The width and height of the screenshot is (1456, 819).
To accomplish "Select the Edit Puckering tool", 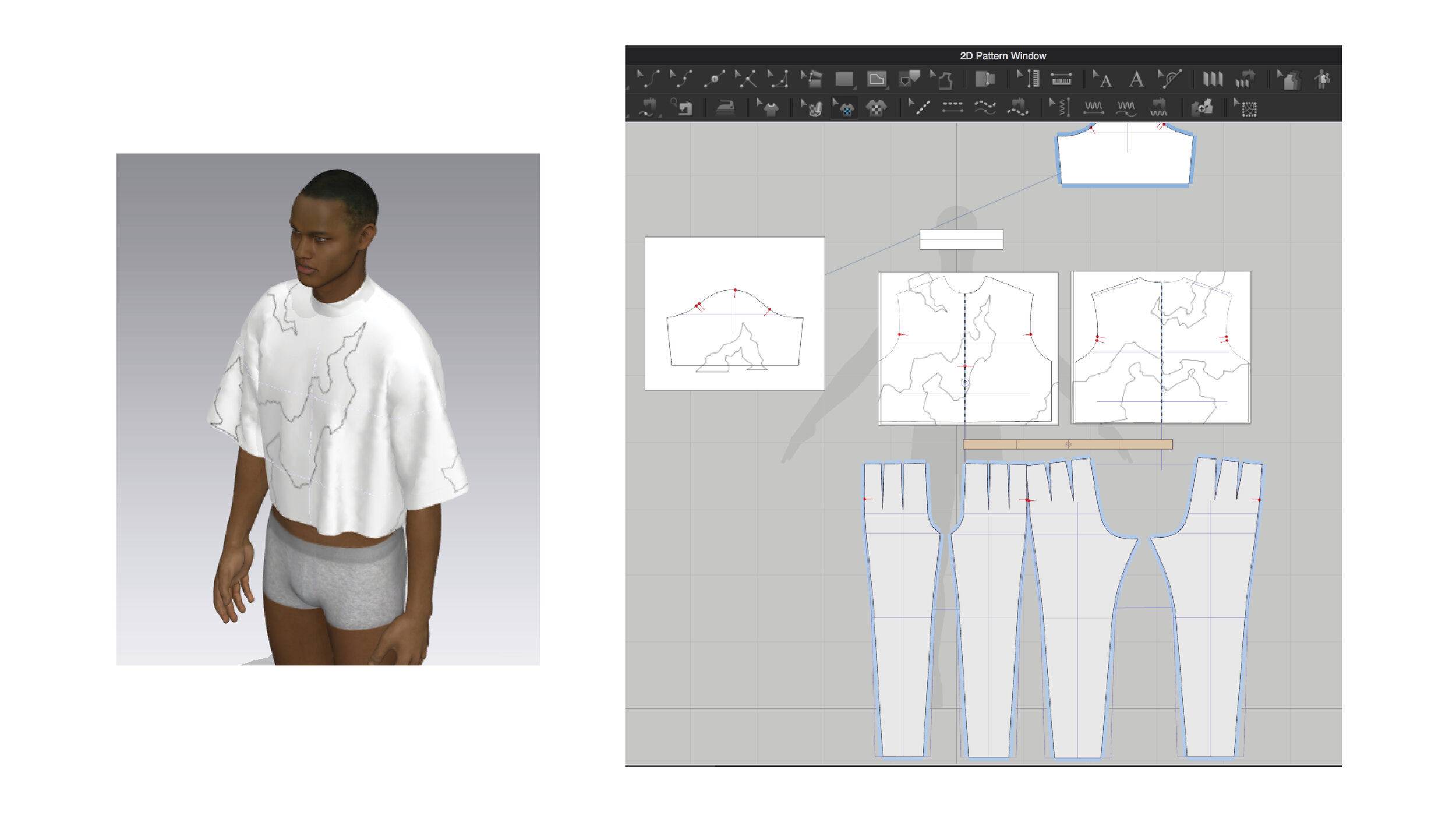I will [1061, 108].
